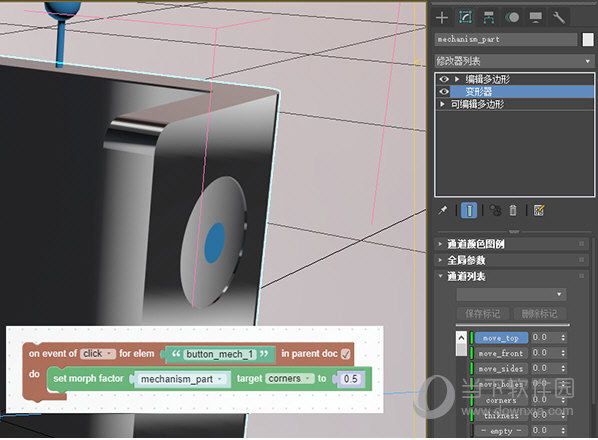Image resolution: width=598 pixels, height=440 pixels.
Task: Click the move_top spinner arrows
Action: (x=563, y=337)
